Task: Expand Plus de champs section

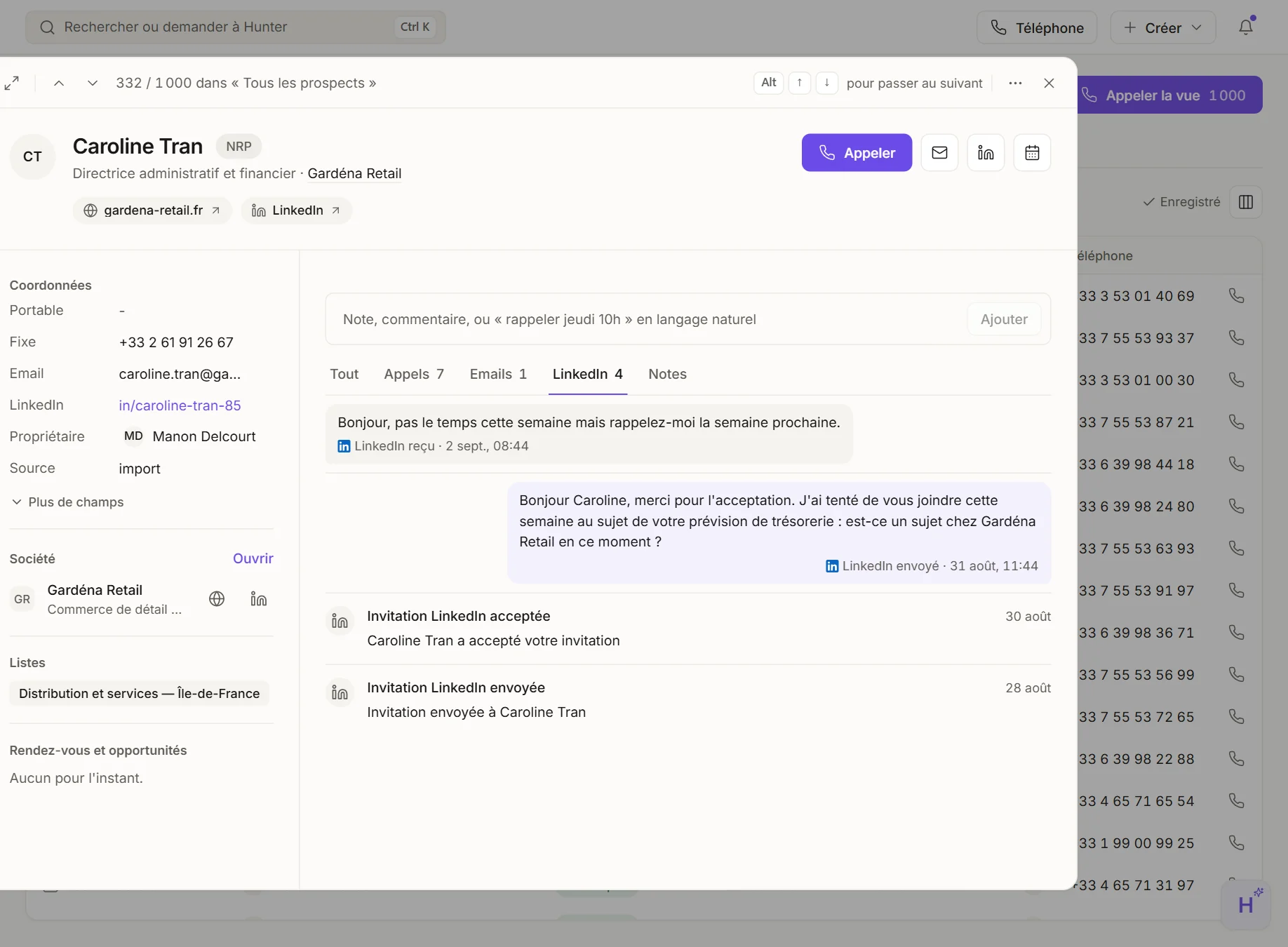Action: point(67,502)
